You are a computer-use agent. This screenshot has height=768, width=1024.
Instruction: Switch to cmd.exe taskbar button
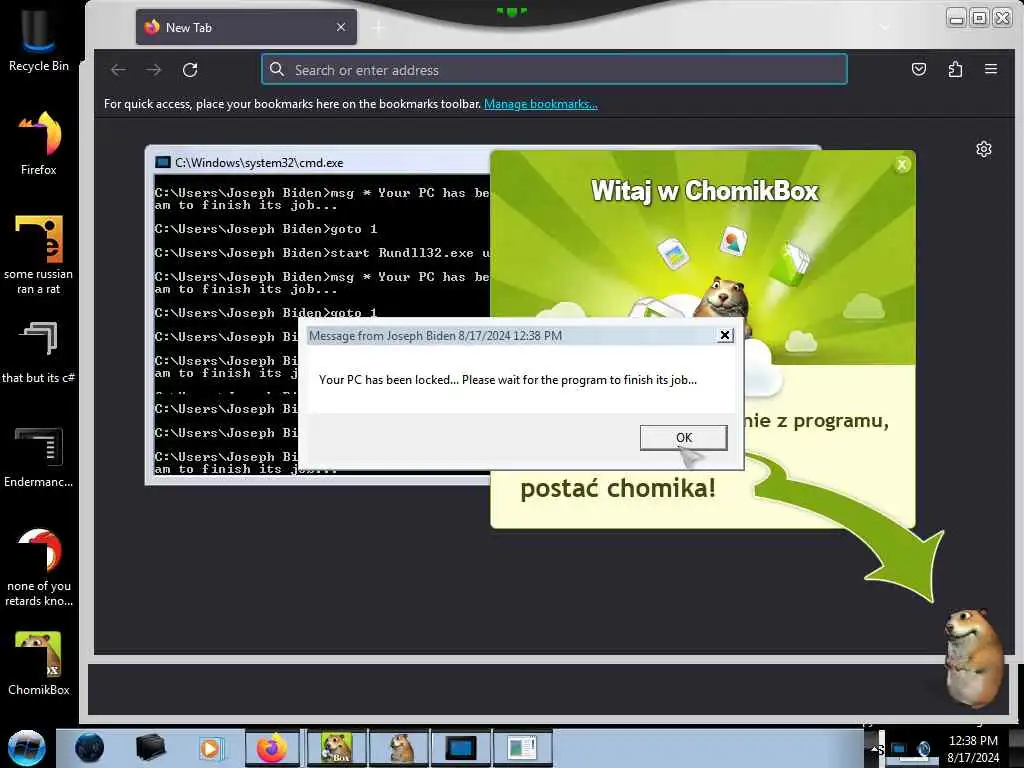[x=460, y=748]
